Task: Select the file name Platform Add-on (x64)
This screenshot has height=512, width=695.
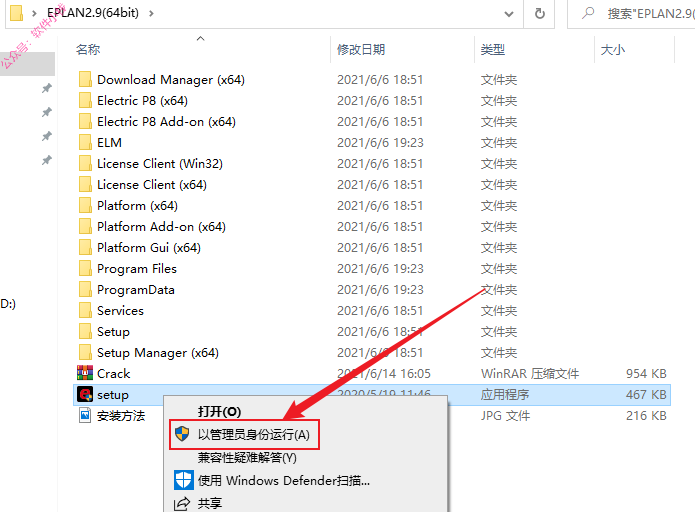Action: point(161,227)
